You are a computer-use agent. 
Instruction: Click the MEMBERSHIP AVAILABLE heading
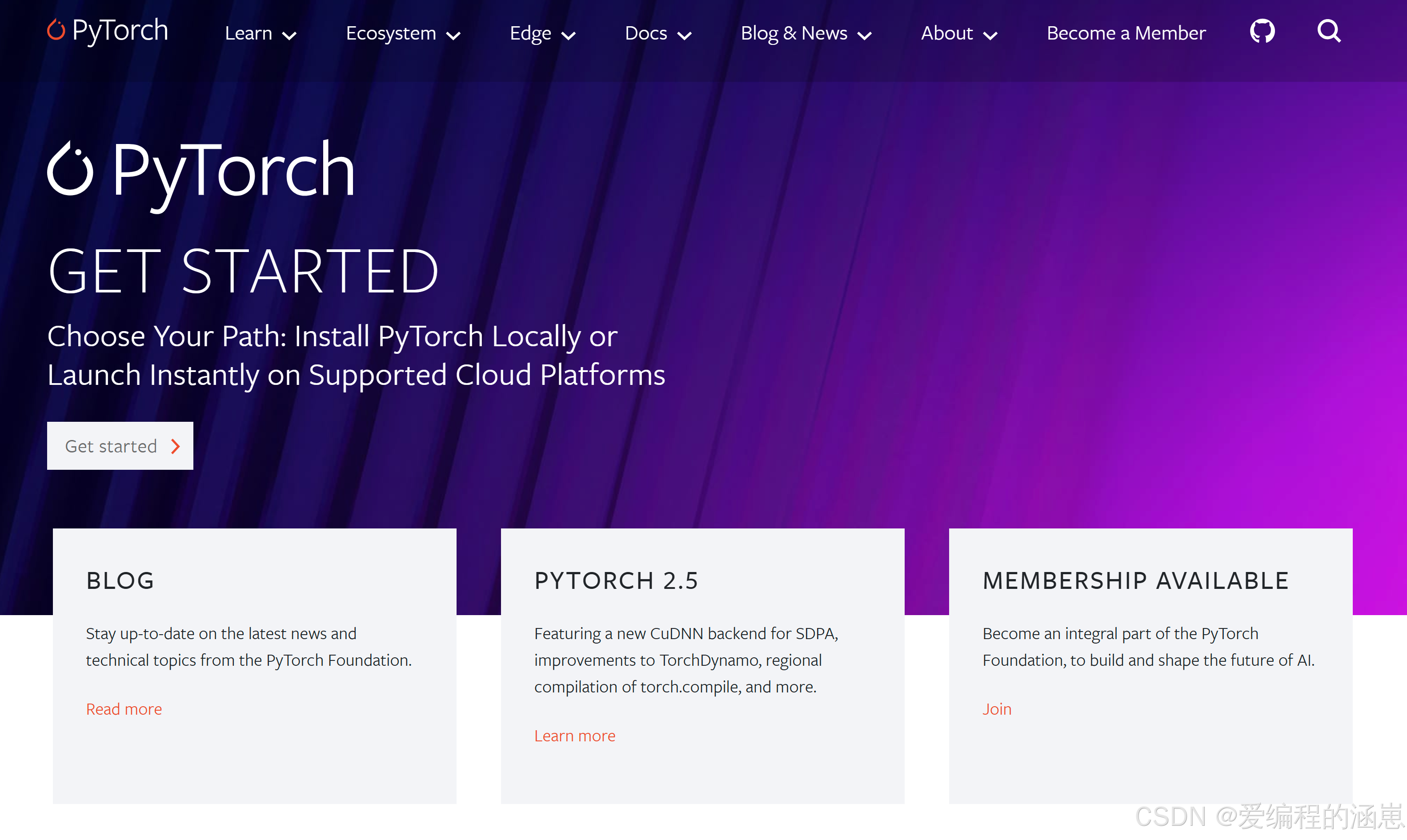click(x=1135, y=581)
